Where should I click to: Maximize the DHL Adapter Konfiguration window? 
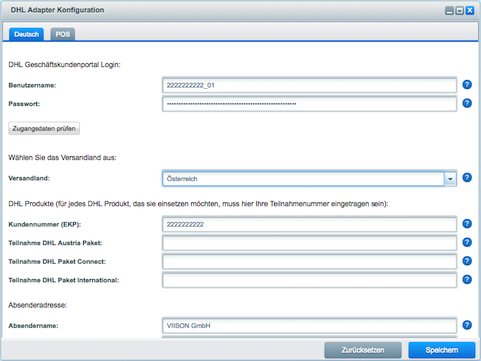(459, 11)
